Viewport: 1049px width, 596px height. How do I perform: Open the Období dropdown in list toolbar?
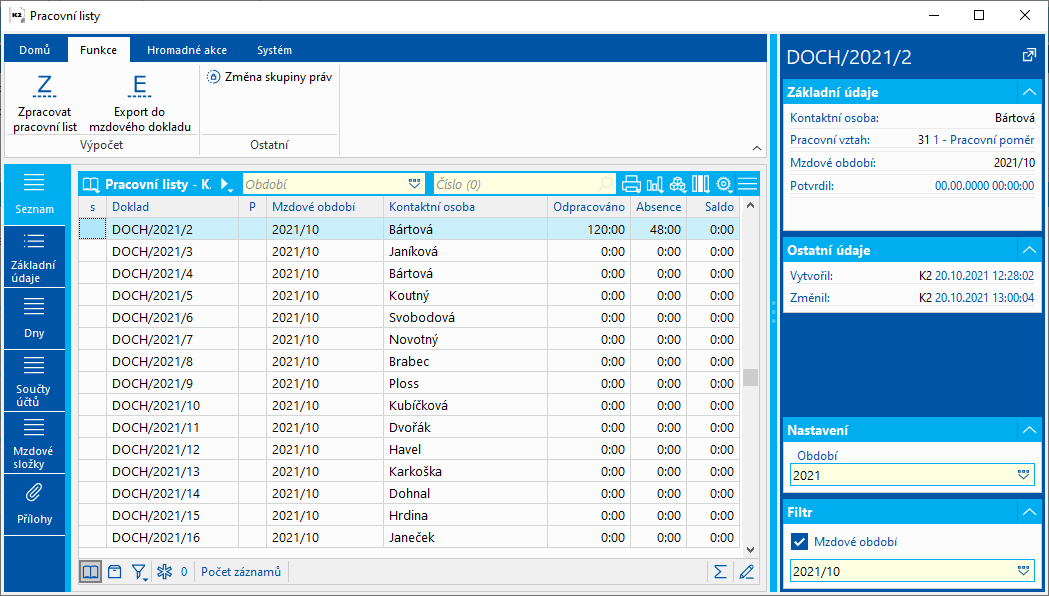point(415,184)
